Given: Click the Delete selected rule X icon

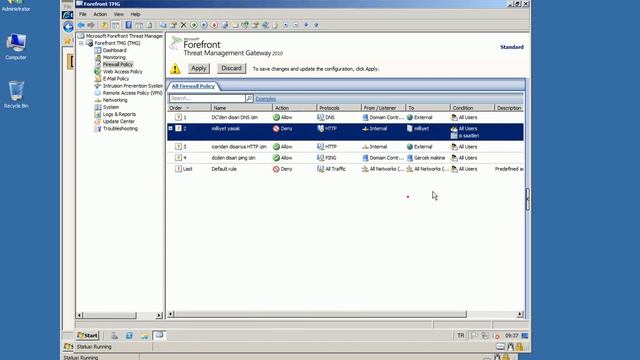Looking at the screenshot, I should [183, 25].
